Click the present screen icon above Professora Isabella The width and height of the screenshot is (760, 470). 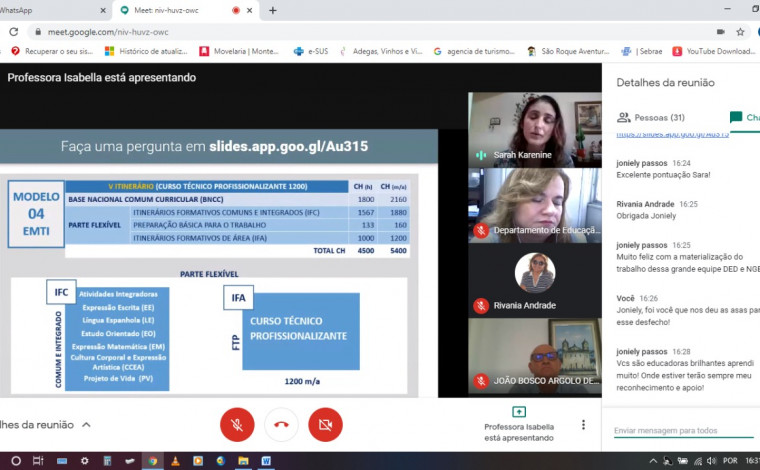pos(518,411)
